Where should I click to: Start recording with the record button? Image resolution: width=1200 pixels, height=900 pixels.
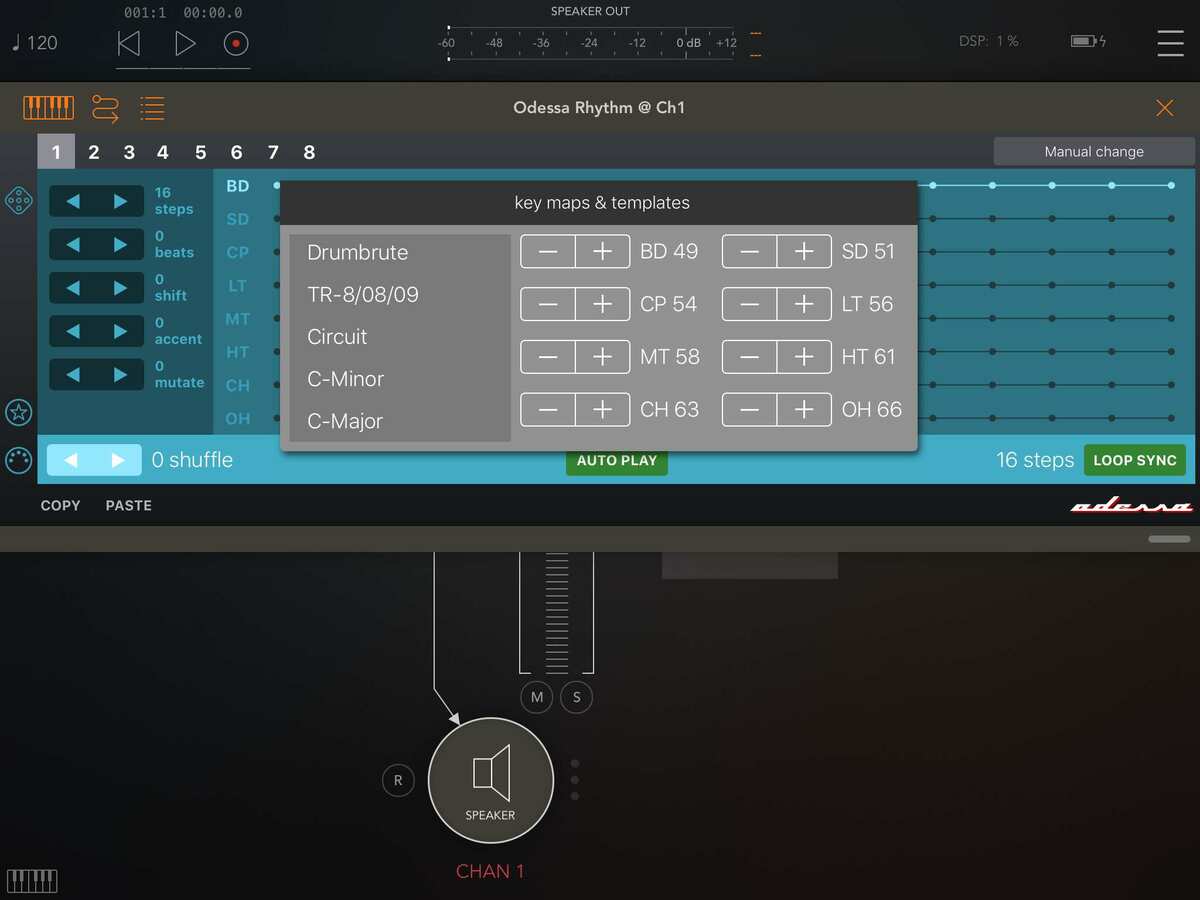(x=236, y=43)
